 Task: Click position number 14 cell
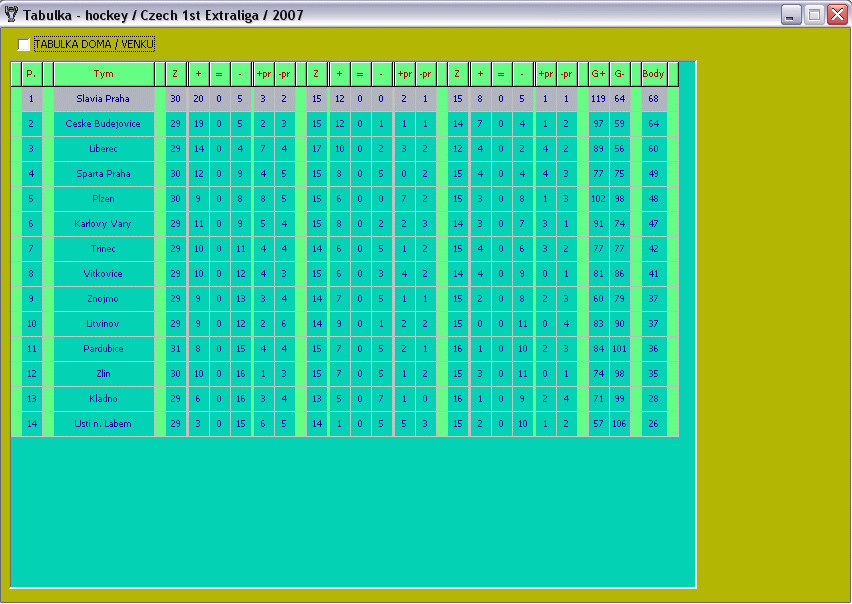click(x=32, y=424)
